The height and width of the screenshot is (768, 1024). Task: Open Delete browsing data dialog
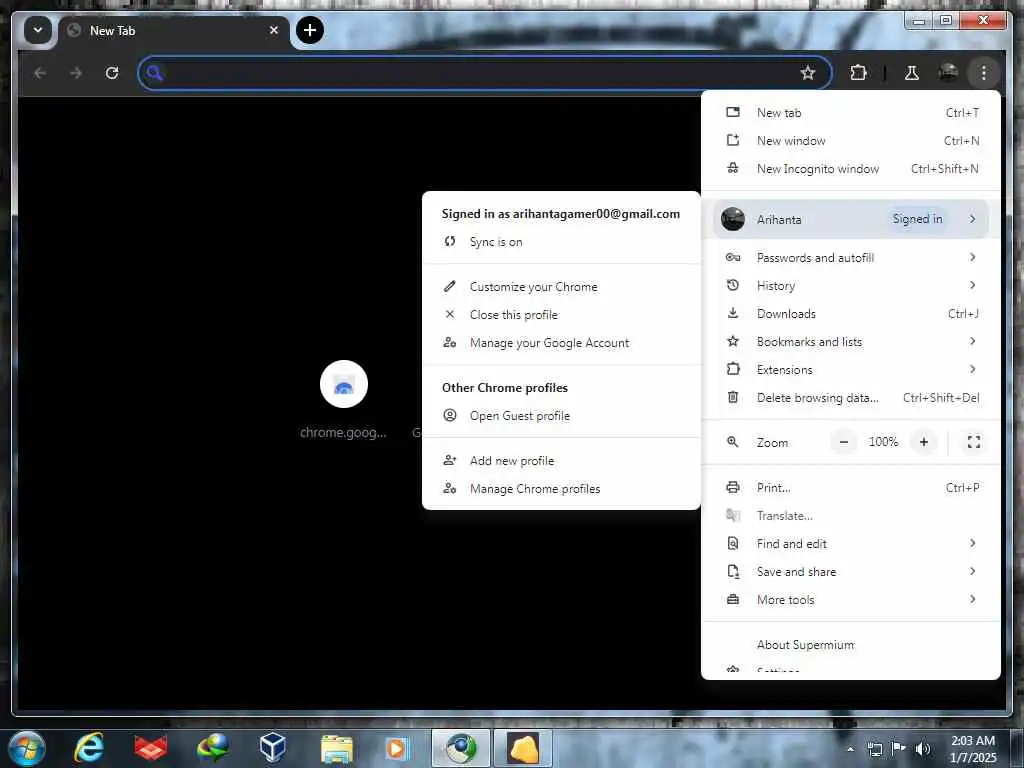click(x=851, y=398)
